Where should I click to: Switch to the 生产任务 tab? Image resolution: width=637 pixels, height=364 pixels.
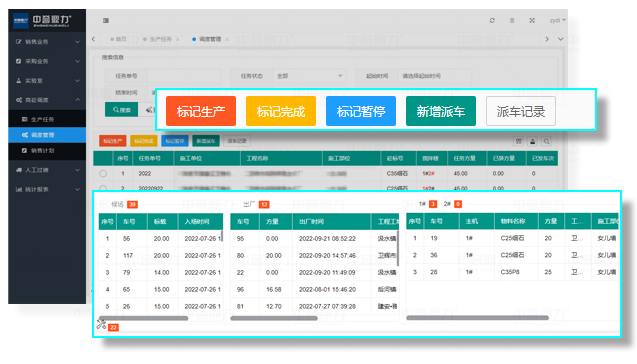coord(158,39)
